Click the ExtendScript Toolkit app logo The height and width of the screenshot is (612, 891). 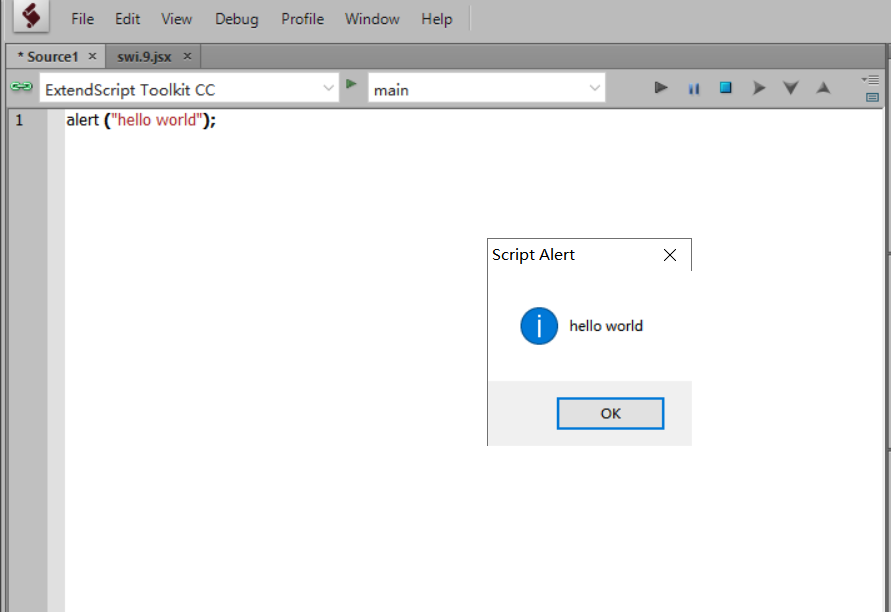[x=31, y=15]
